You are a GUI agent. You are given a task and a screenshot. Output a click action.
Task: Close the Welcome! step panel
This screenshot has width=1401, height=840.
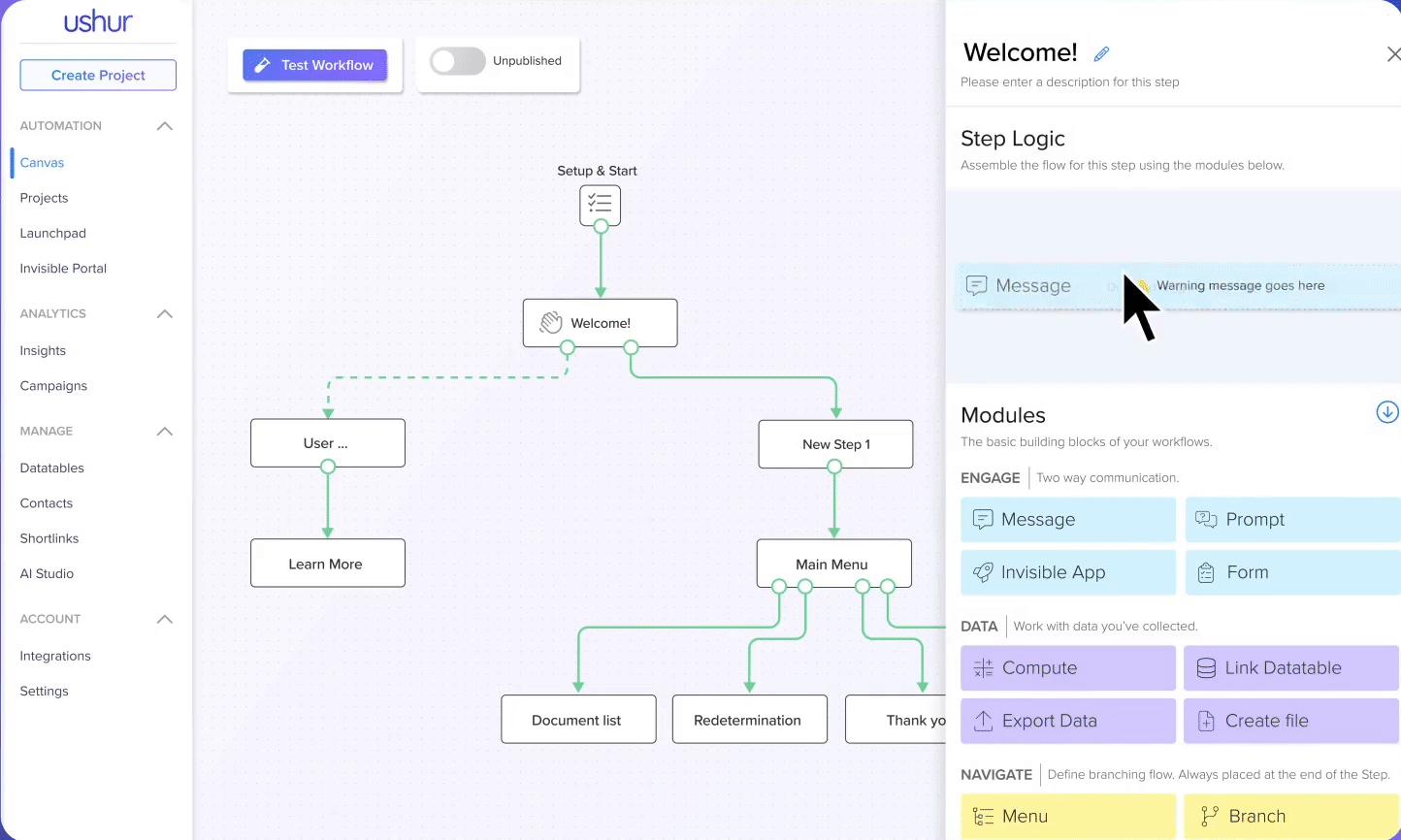[1392, 54]
